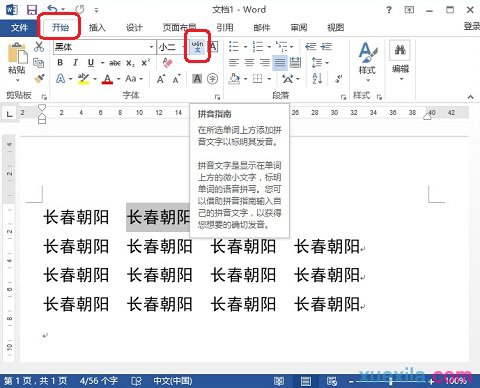Switch to Read Mode view in status bar
480x388 pixels.
click(279, 381)
